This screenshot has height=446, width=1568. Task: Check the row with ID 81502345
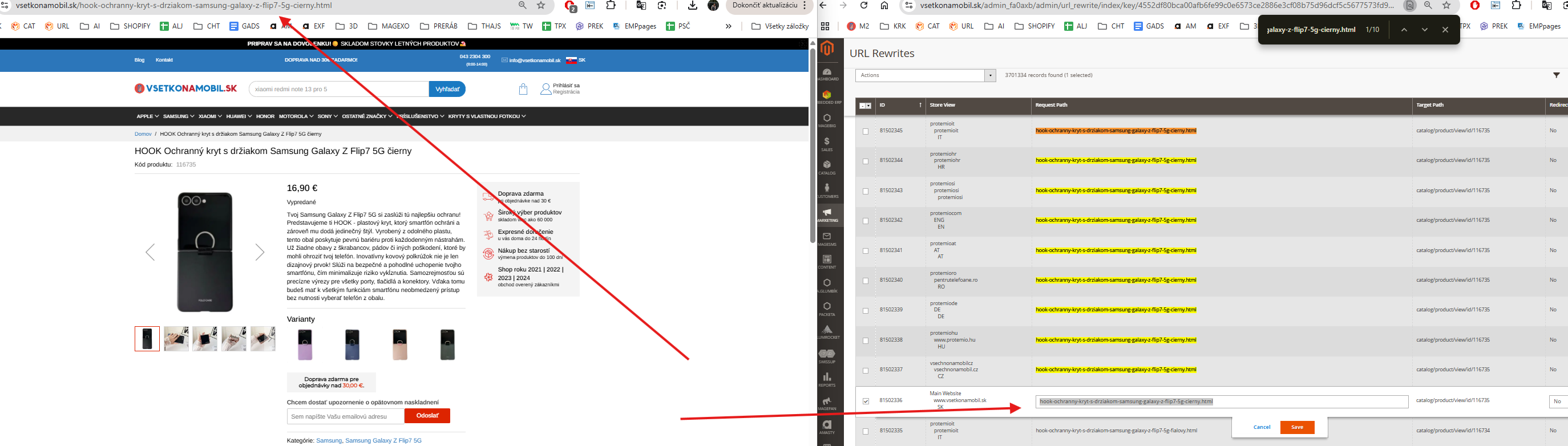pos(866,131)
